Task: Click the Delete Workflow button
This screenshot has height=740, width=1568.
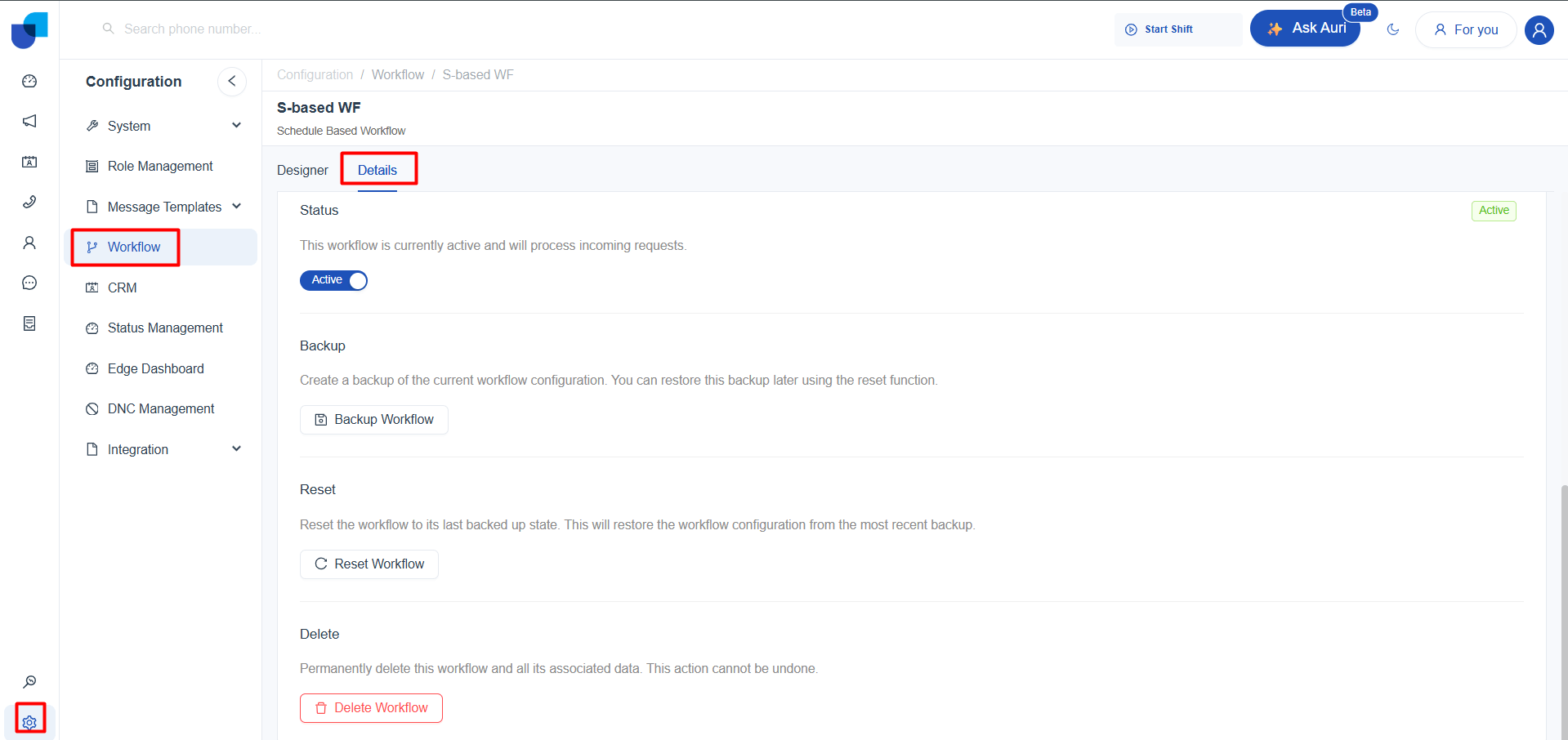Action: (371, 708)
